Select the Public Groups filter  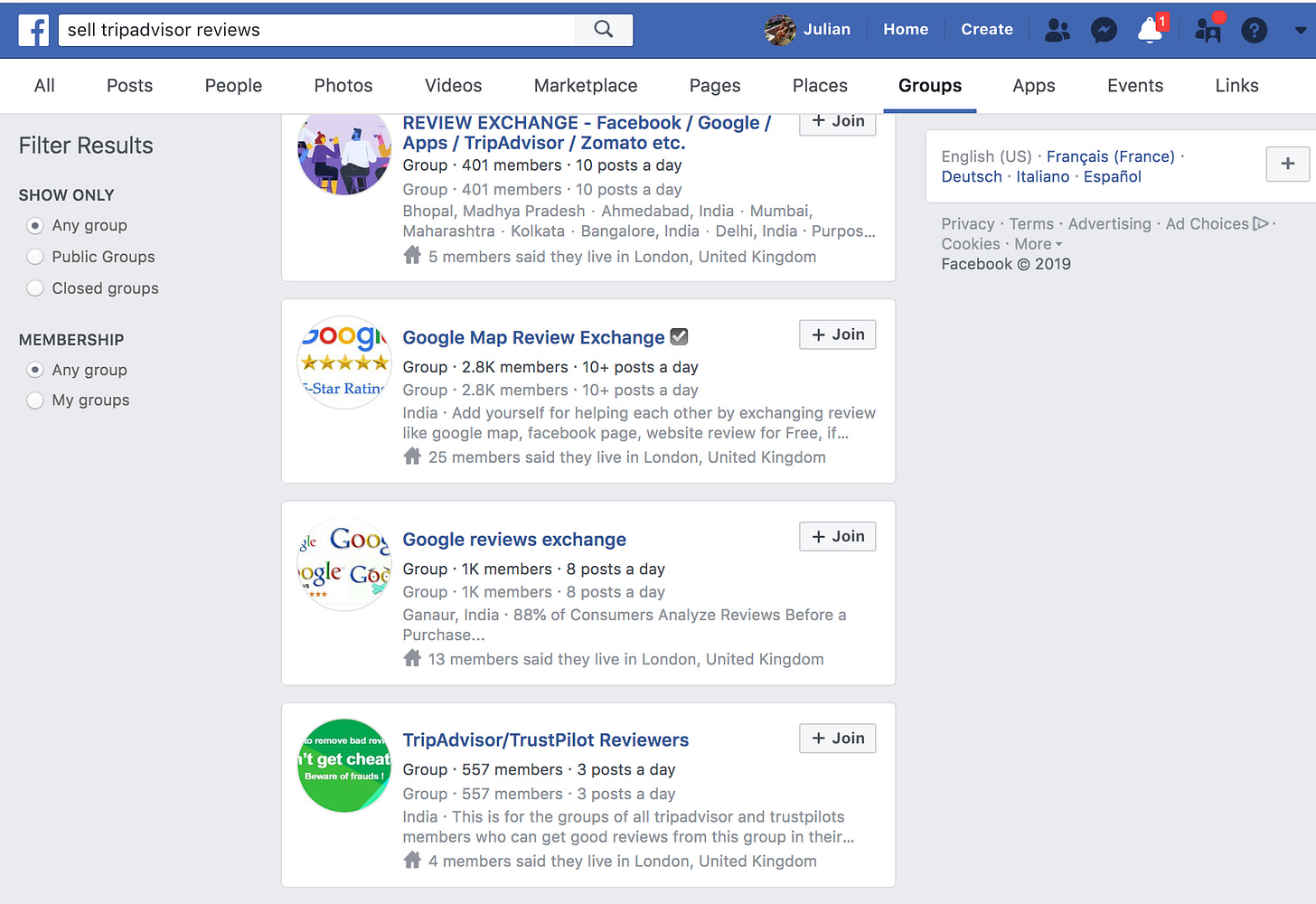point(35,257)
